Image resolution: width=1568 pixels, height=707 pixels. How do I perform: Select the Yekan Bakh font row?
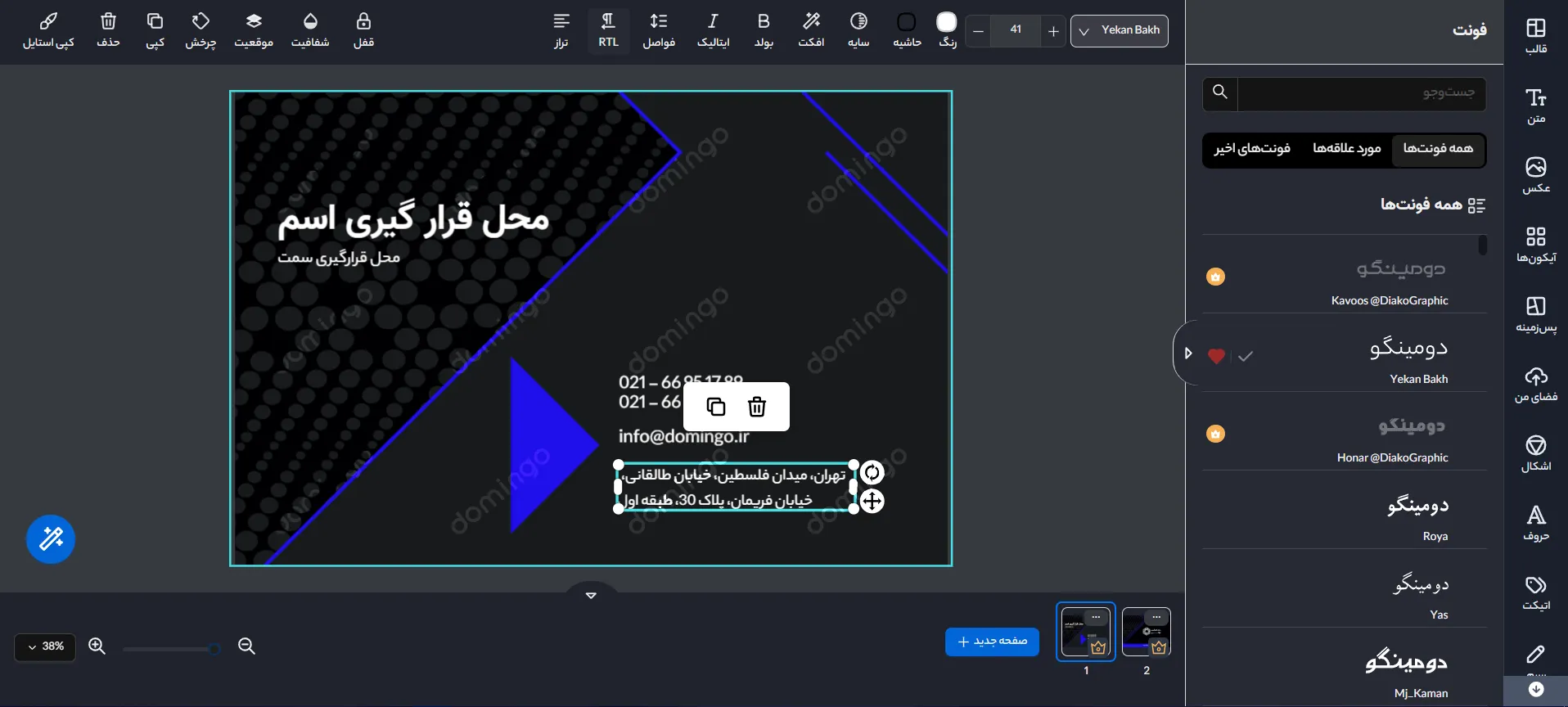[x=1345, y=354]
